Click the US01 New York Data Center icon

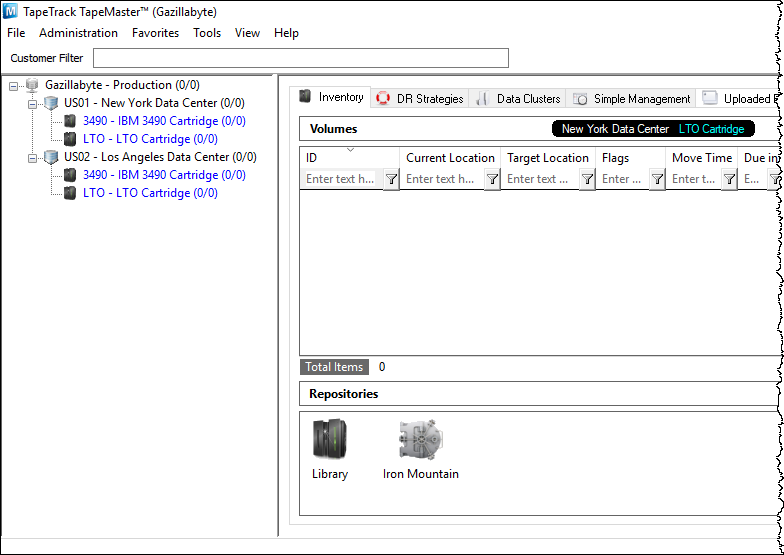[51, 103]
